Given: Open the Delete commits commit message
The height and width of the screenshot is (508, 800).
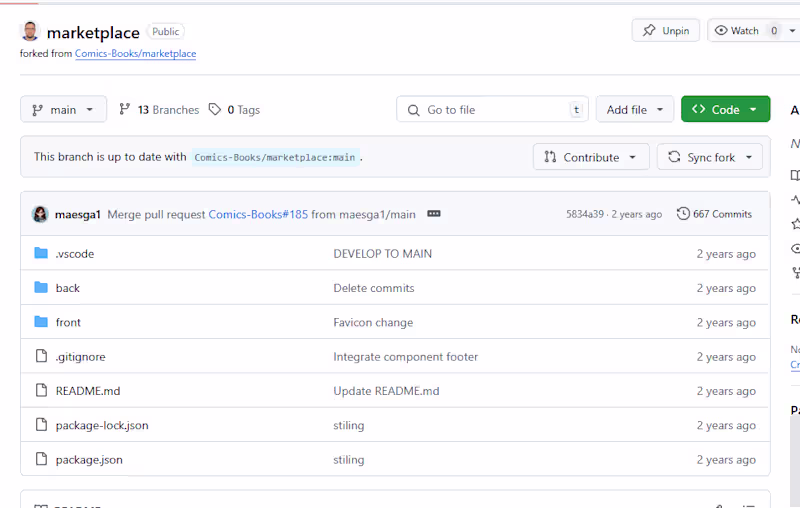Looking at the screenshot, I should 374,288.
